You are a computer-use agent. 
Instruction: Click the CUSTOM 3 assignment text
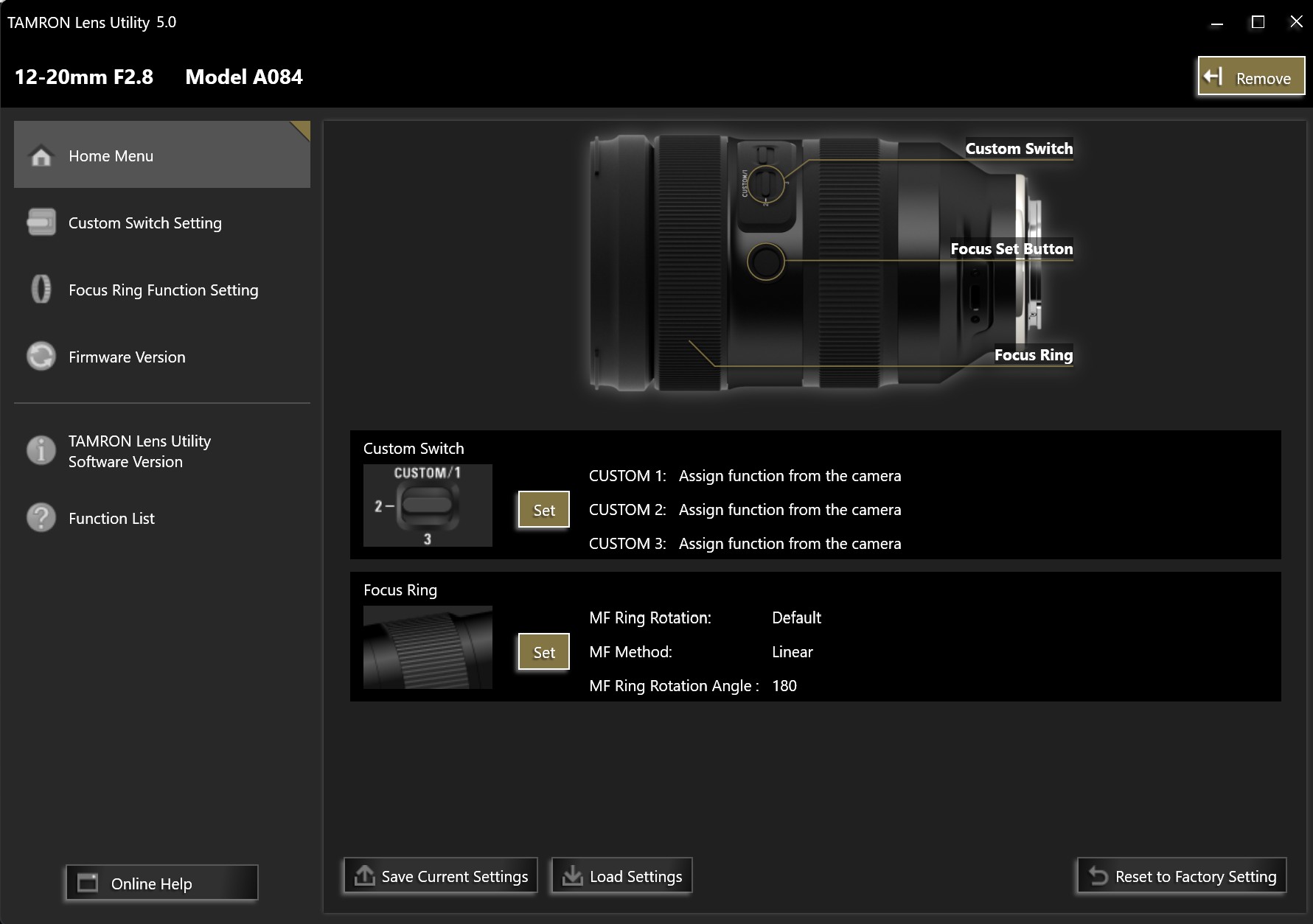790,544
